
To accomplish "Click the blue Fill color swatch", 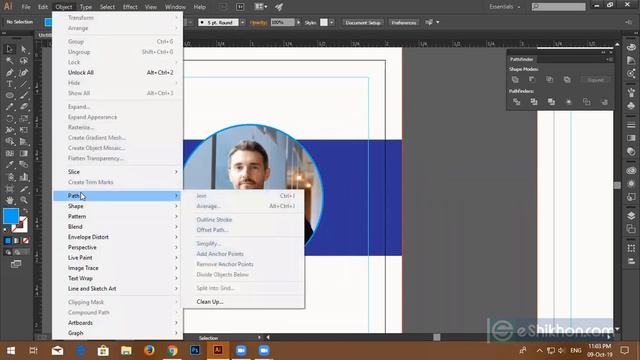I will 11,216.
